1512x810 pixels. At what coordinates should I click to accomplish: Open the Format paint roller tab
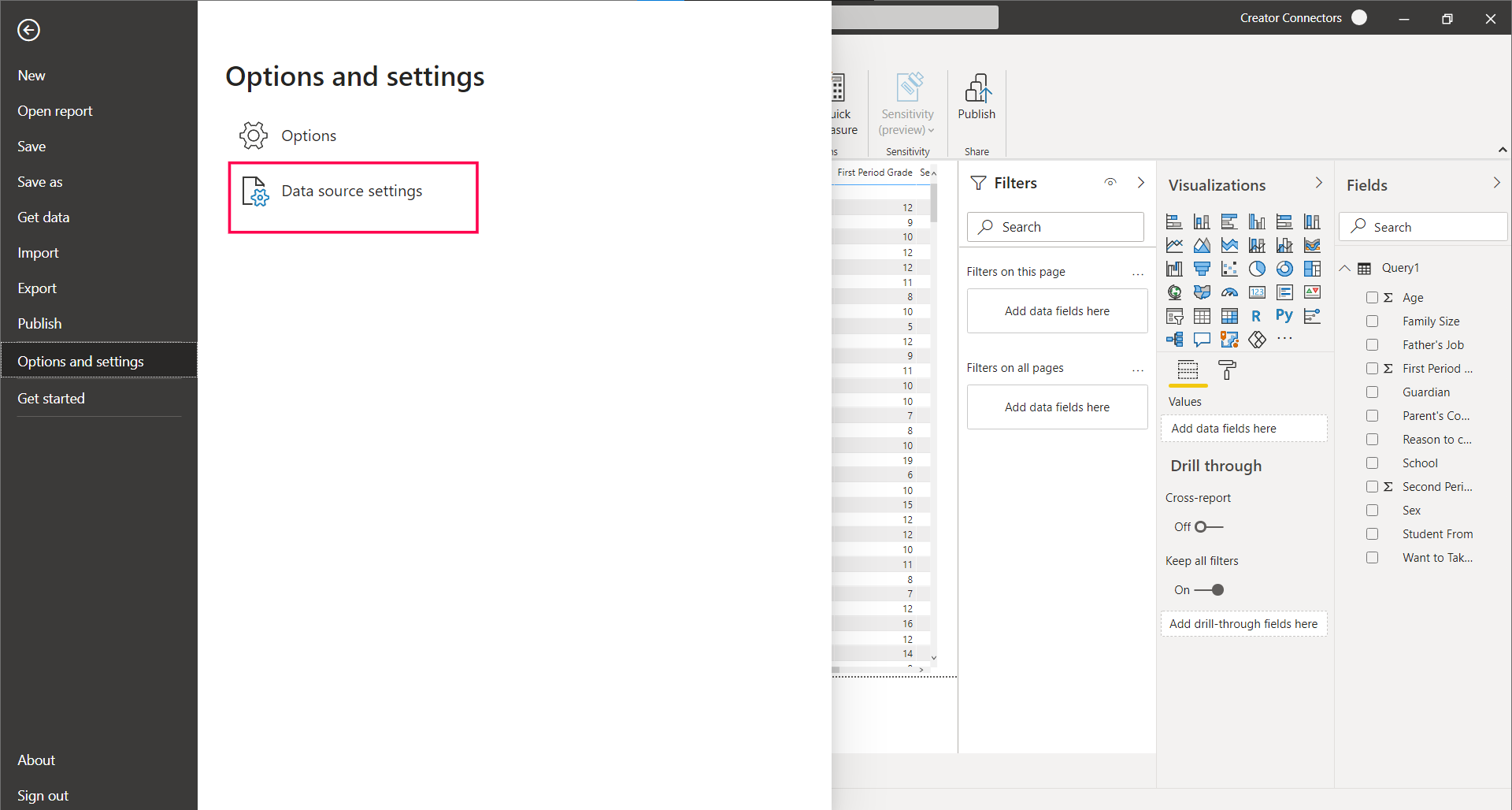coord(1227,370)
